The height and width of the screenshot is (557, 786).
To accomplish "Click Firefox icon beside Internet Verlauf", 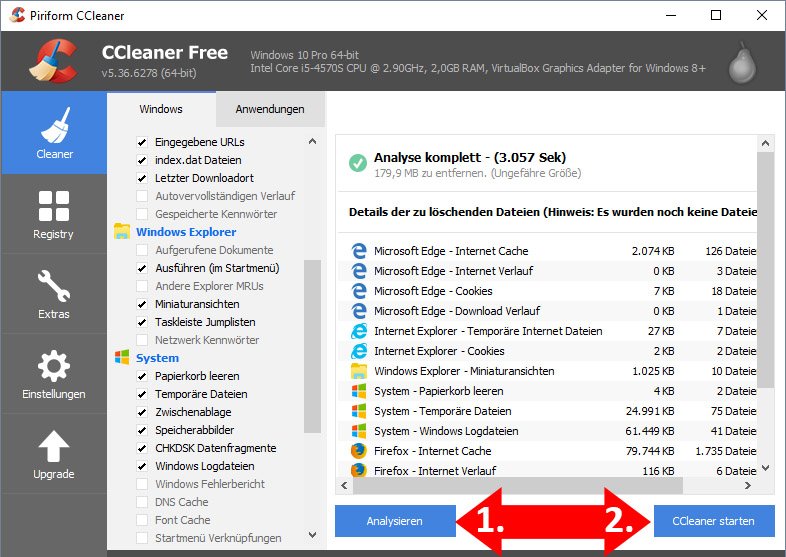I will coord(359,470).
